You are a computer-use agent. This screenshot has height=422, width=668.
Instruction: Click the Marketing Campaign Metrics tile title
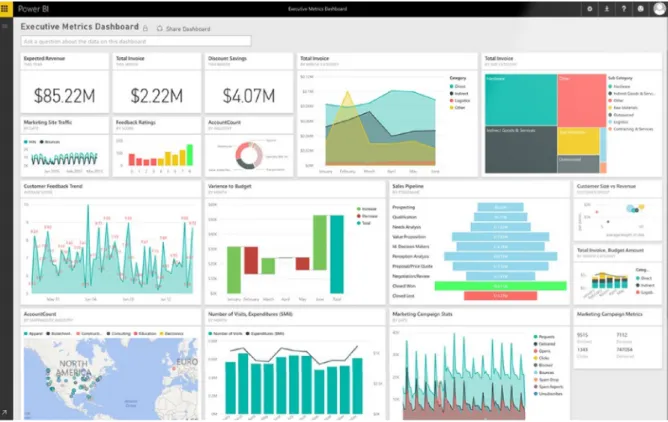609,314
